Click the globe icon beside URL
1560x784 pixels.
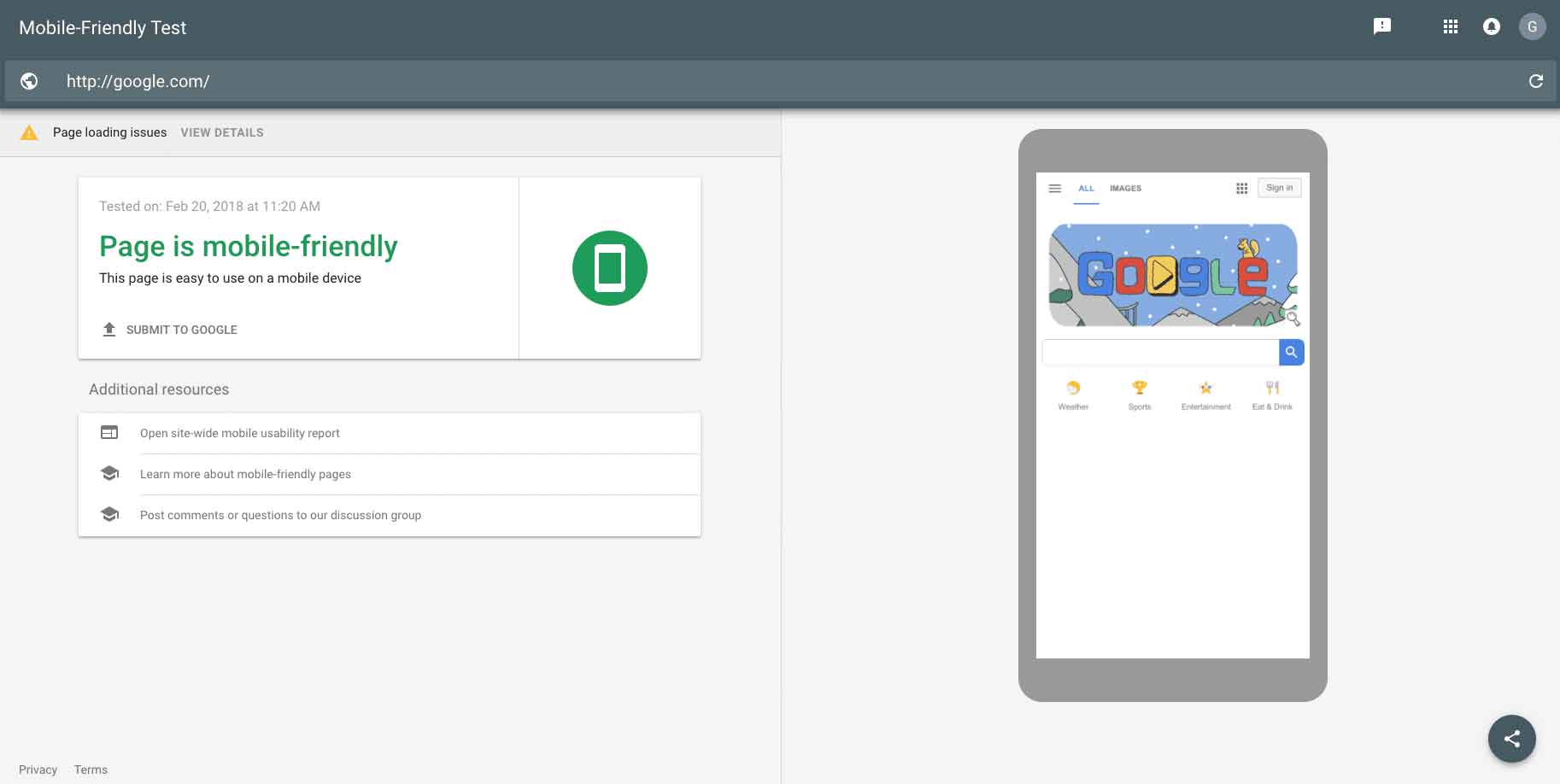coord(29,81)
